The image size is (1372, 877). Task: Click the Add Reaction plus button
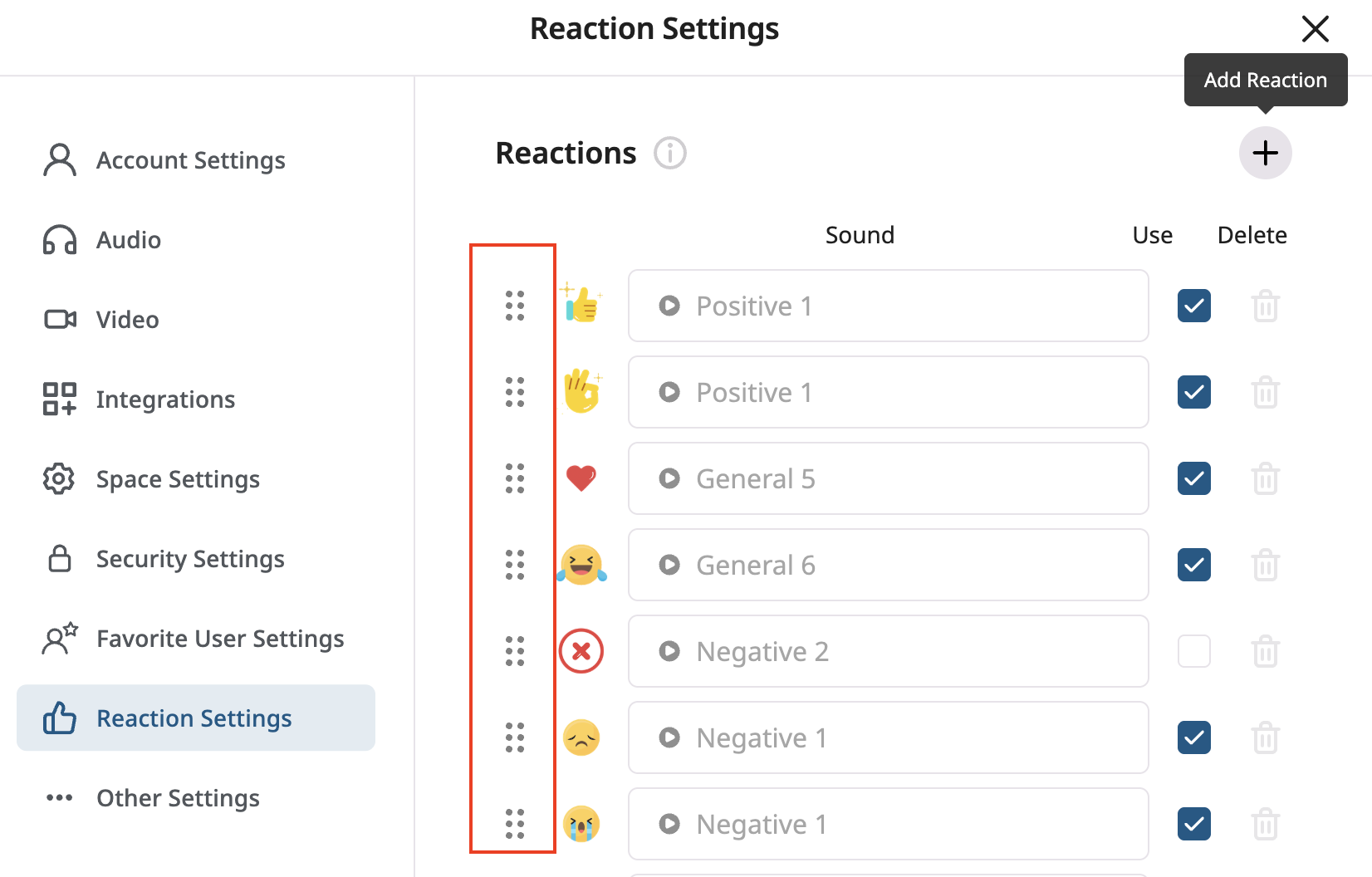pyautogui.click(x=1265, y=153)
